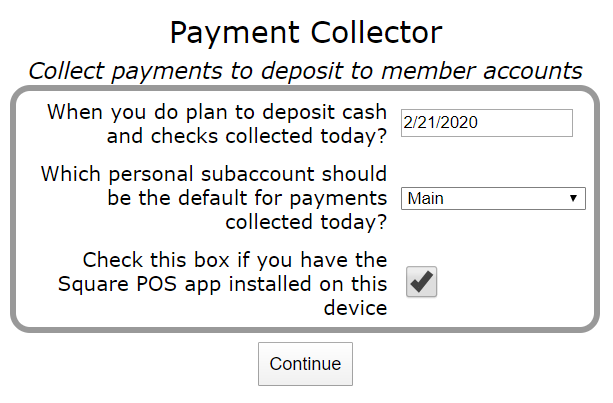Click the checkmark icon in the form
The height and width of the screenshot is (403, 613).
(x=422, y=284)
